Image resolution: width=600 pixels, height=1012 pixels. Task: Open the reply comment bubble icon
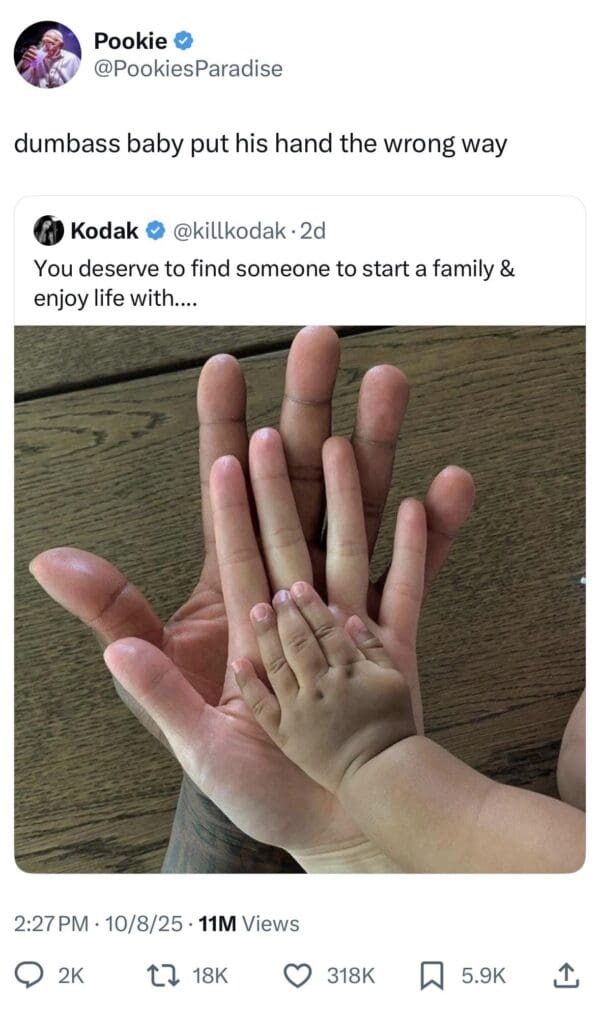coord(29,975)
